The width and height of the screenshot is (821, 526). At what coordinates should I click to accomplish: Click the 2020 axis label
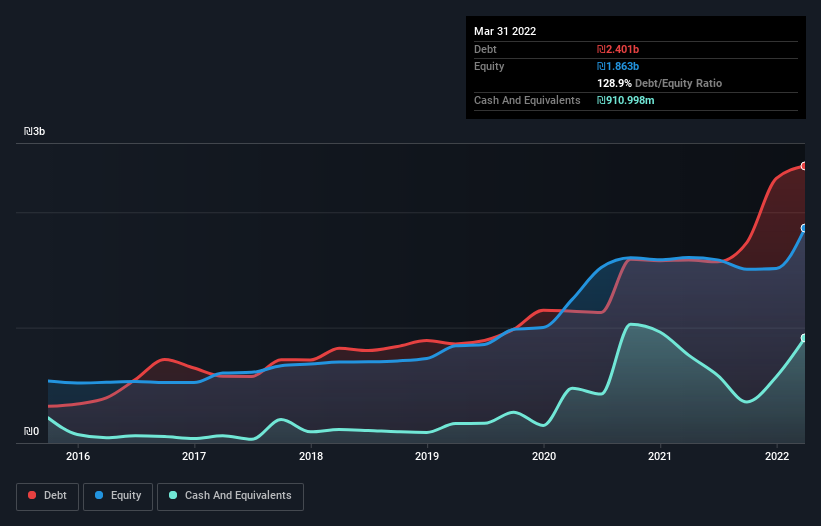click(x=544, y=456)
